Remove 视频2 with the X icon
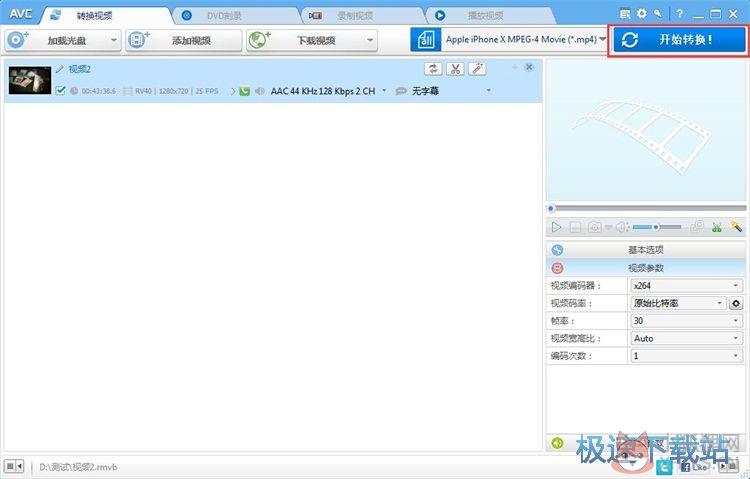 (x=529, y=67)
